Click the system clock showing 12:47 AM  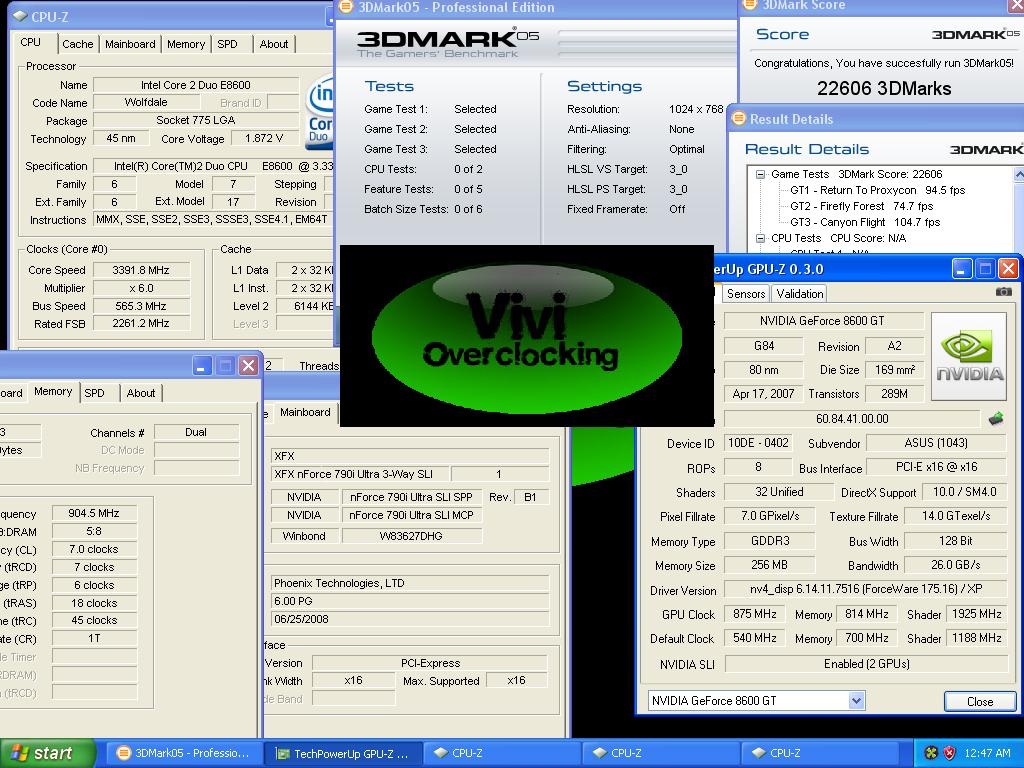(x=987, y=753)
